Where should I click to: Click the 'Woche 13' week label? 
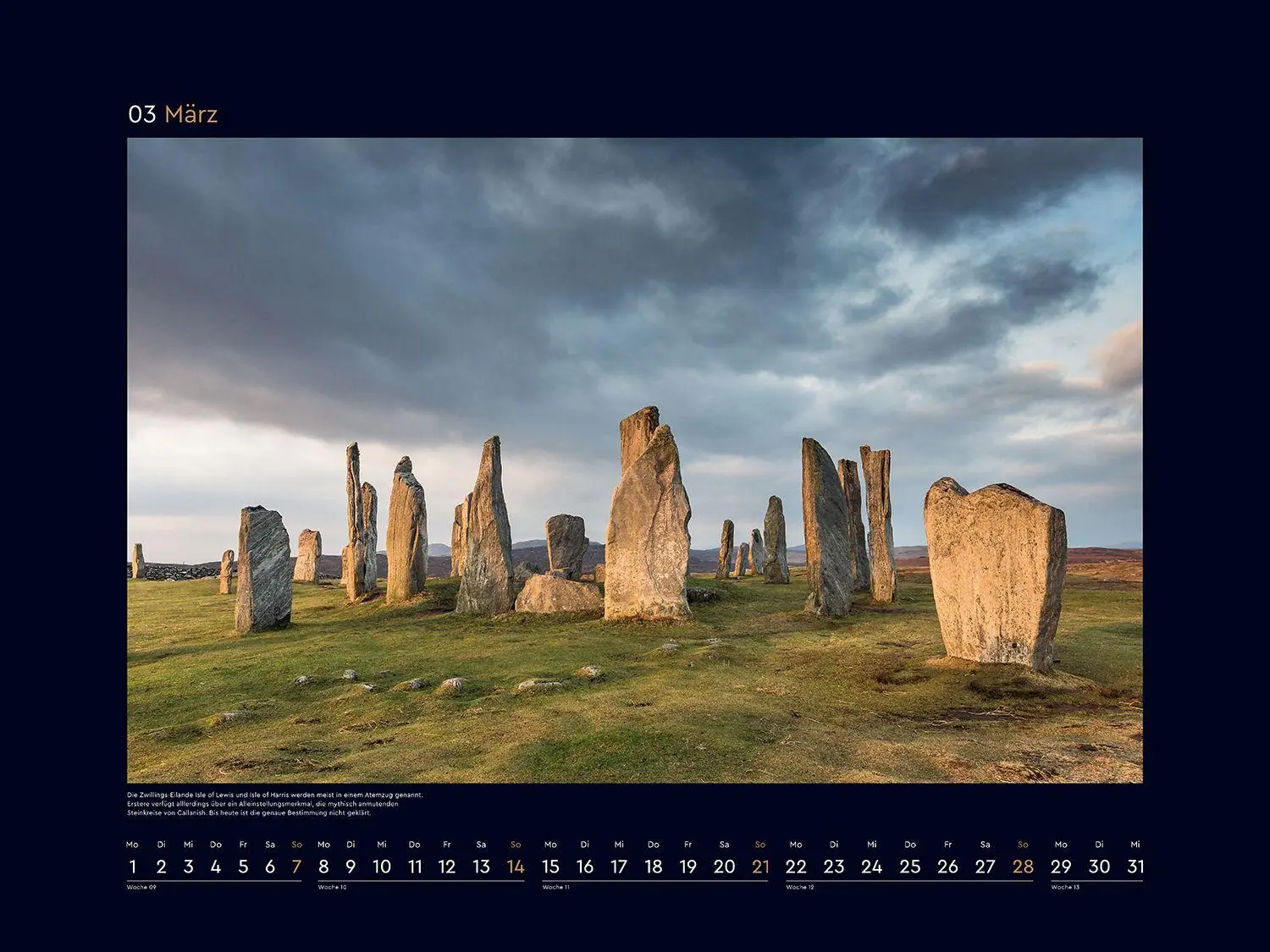coord(1065,887)
